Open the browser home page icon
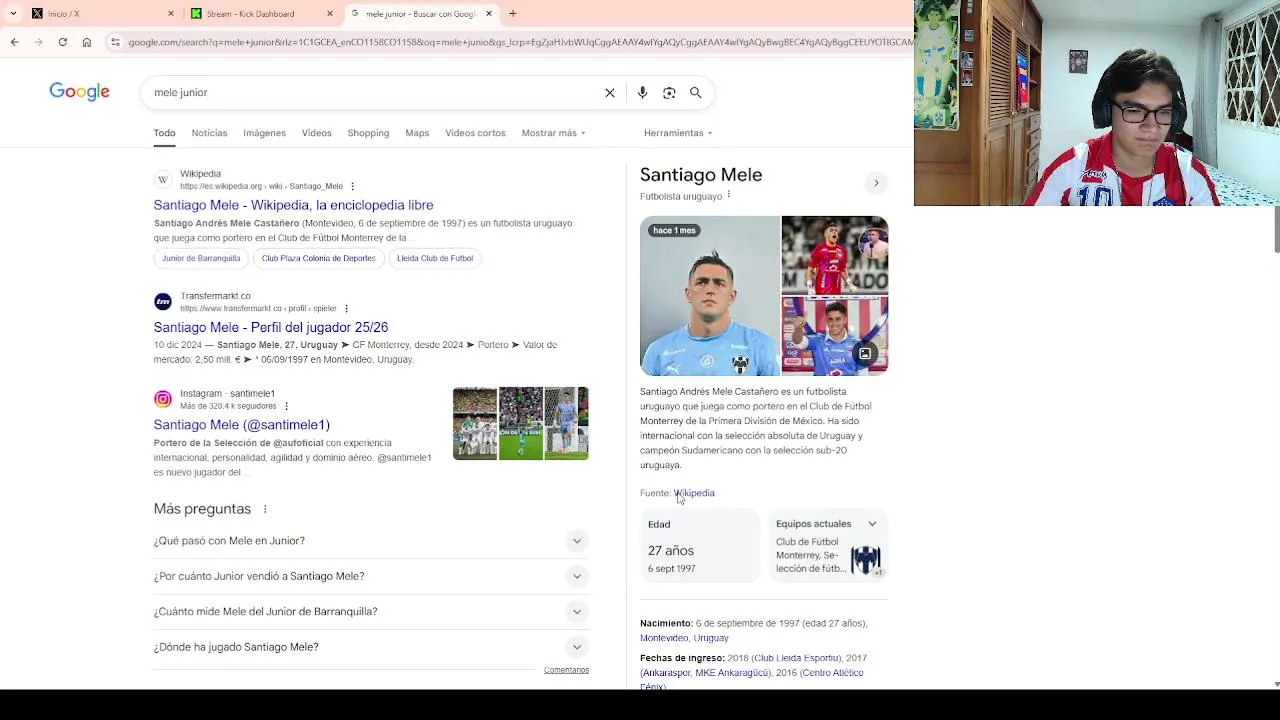1280x720 pixels. (87, 42)
